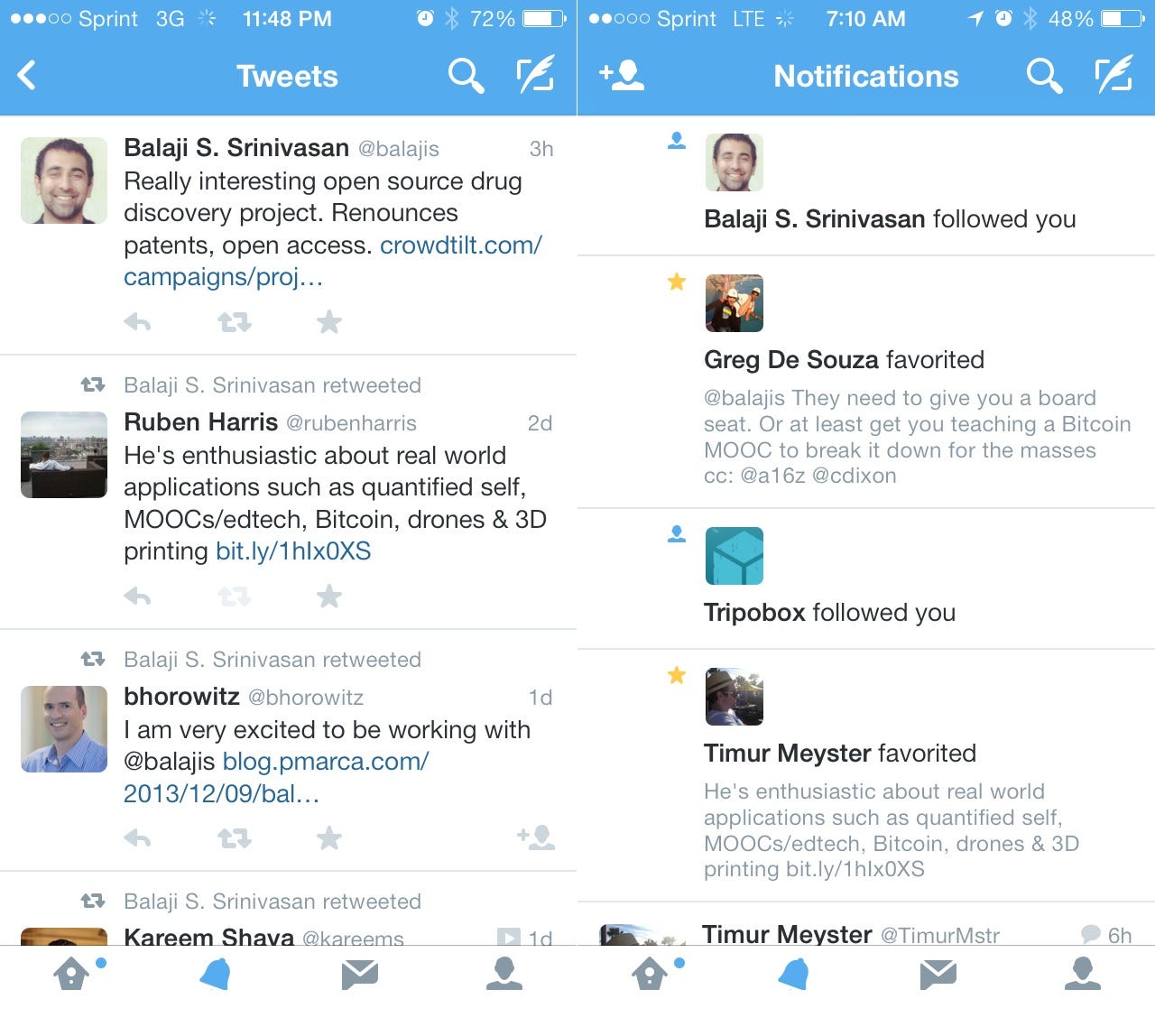Open Messages tab on Notifications screen
This screenshot has width=1155, height=1036.
pos(938,974)
